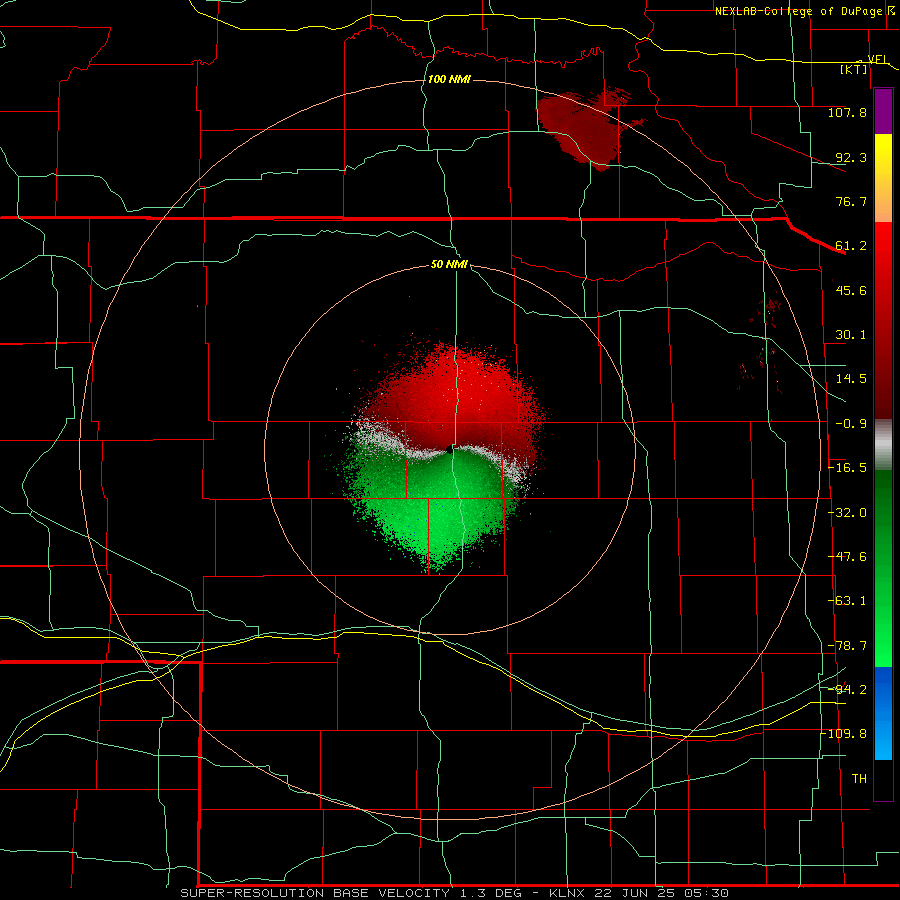Click the -109.8 legend value
Image resolution: width=900 pixels, height=900 pixels.
(x=843, y=734)
